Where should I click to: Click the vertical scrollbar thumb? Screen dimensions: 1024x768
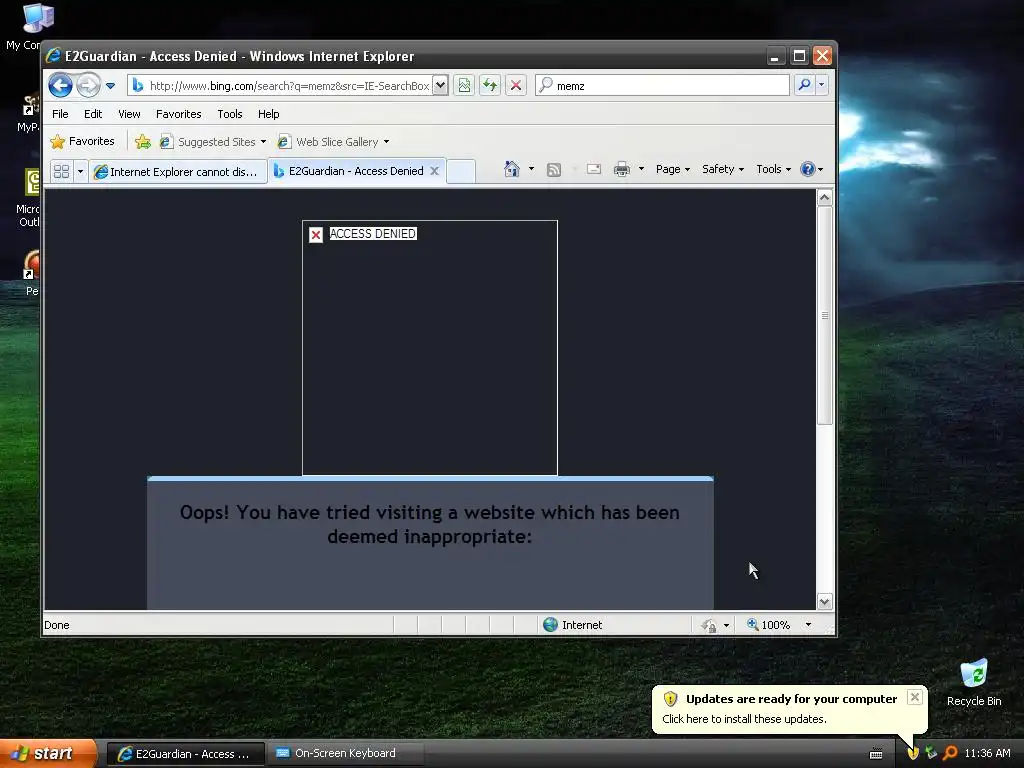pos(825,315)
